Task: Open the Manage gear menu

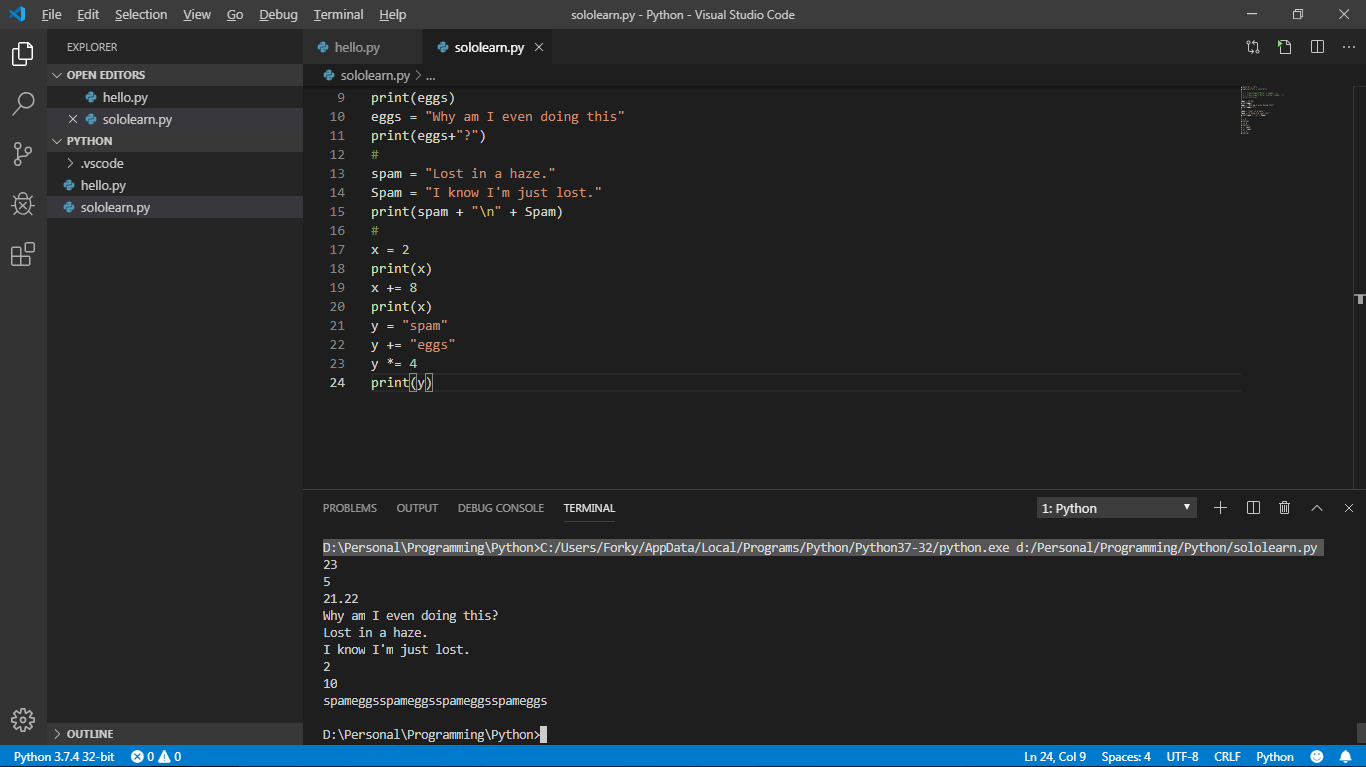Action: [x=23, y=719]
